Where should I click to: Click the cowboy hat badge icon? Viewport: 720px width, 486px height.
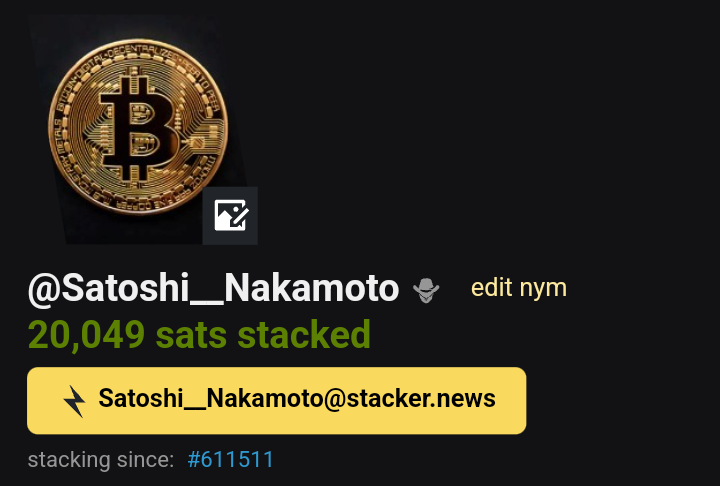426,290
